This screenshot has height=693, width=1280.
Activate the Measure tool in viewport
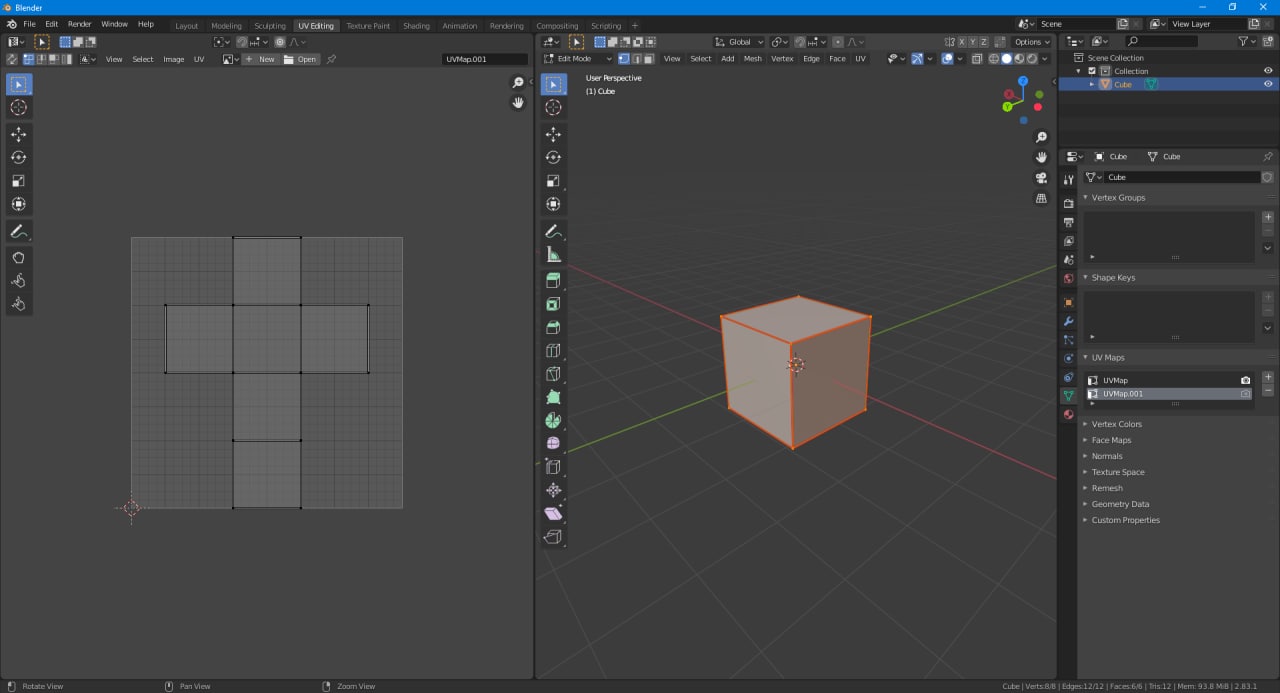click(553, 255)
